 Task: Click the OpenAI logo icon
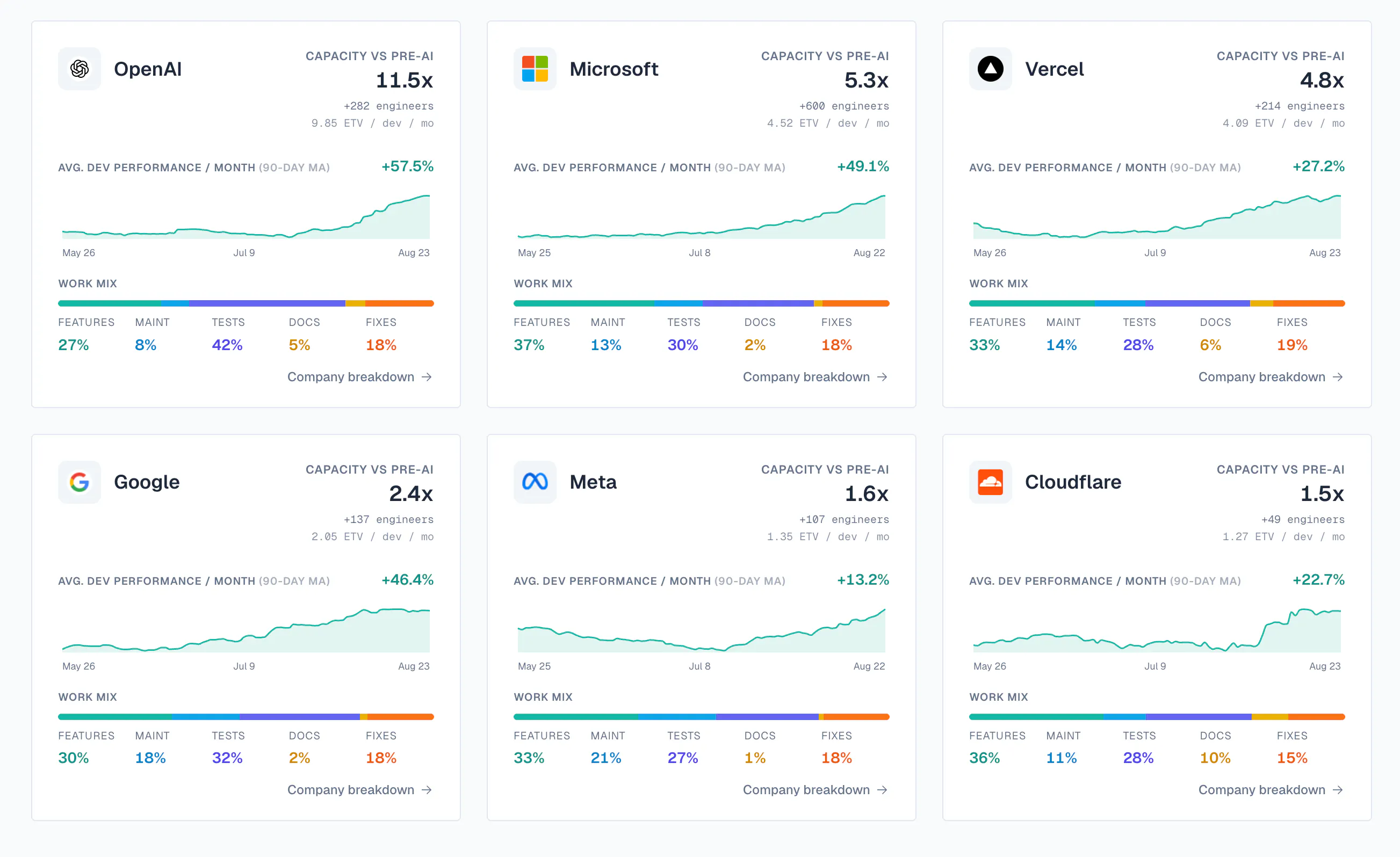[x=80, y=69]
